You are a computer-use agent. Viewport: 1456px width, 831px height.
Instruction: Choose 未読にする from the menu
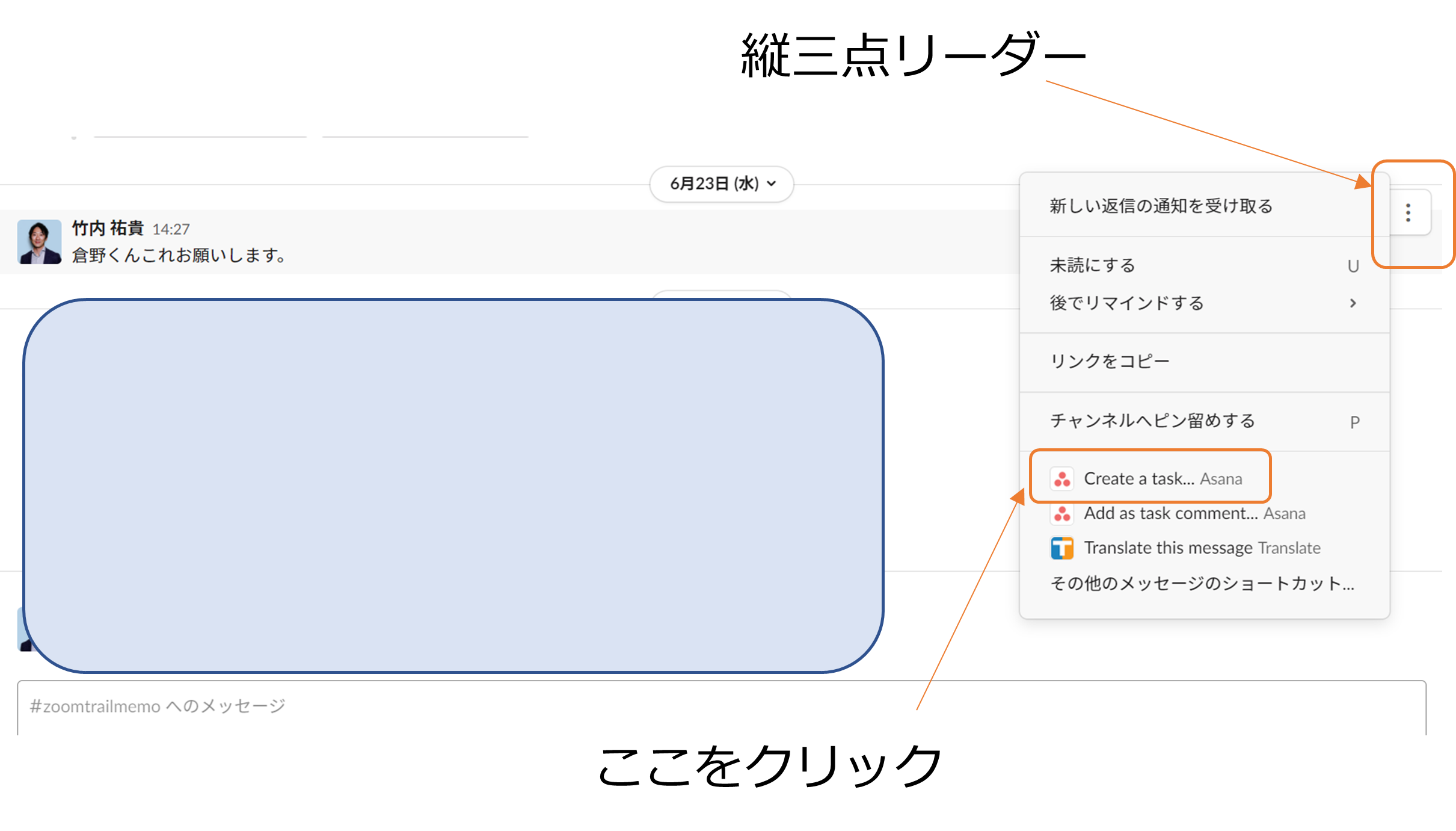tap(1205, 265)
